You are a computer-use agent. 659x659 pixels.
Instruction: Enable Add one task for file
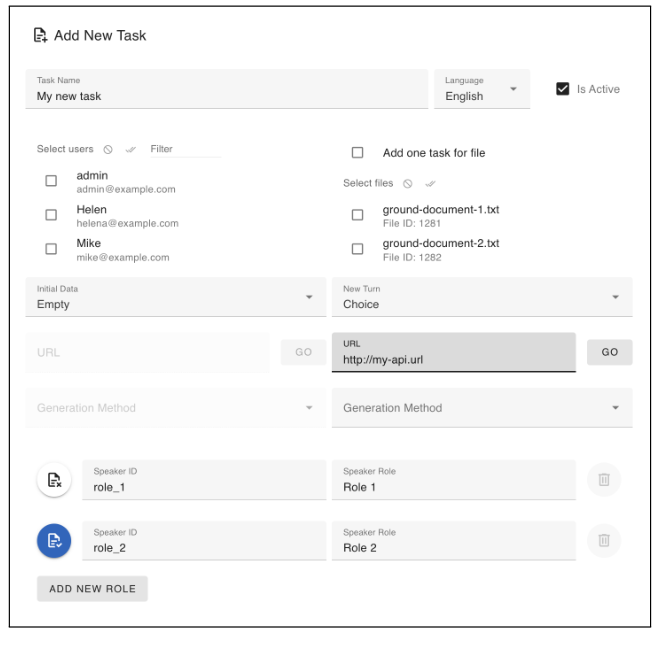pyautogui.click(x=357, y=153)
